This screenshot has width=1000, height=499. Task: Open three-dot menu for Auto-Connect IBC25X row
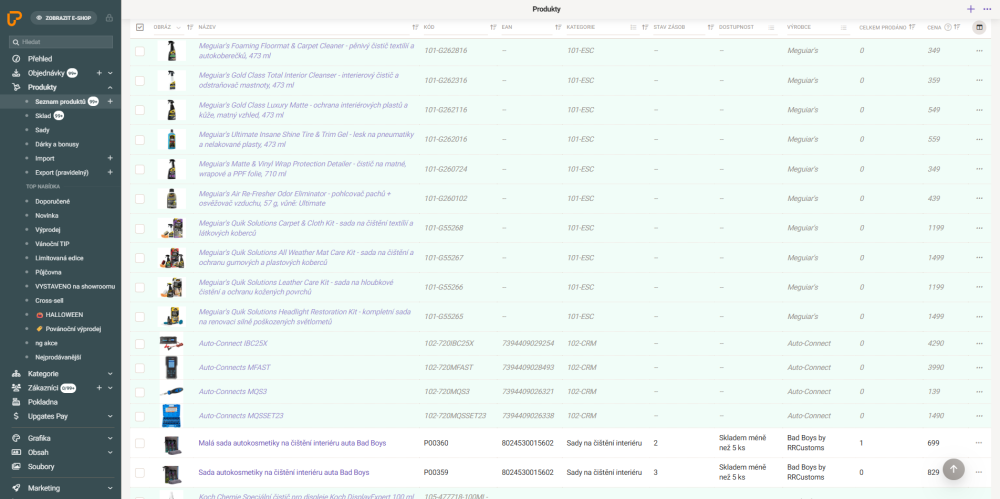[979, 343]
